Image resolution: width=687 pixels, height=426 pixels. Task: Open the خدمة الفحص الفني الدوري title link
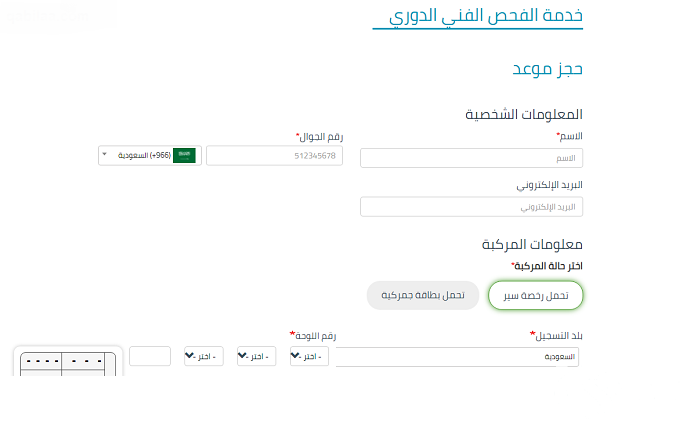tap(486, 16)
